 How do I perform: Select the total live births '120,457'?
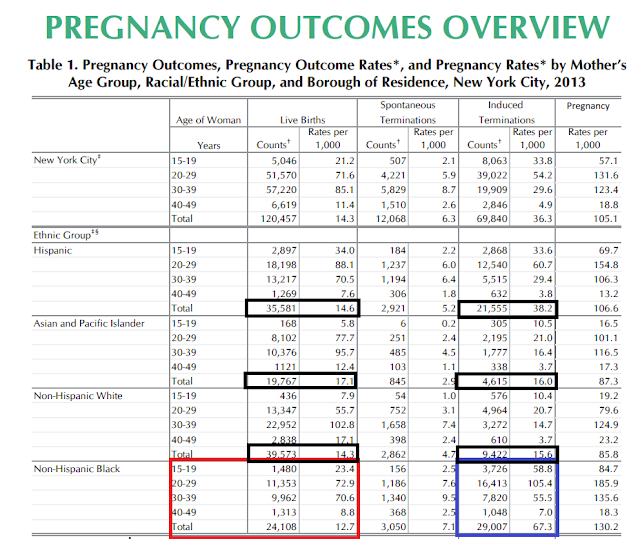pyautogui.click(x=279, y=219)
